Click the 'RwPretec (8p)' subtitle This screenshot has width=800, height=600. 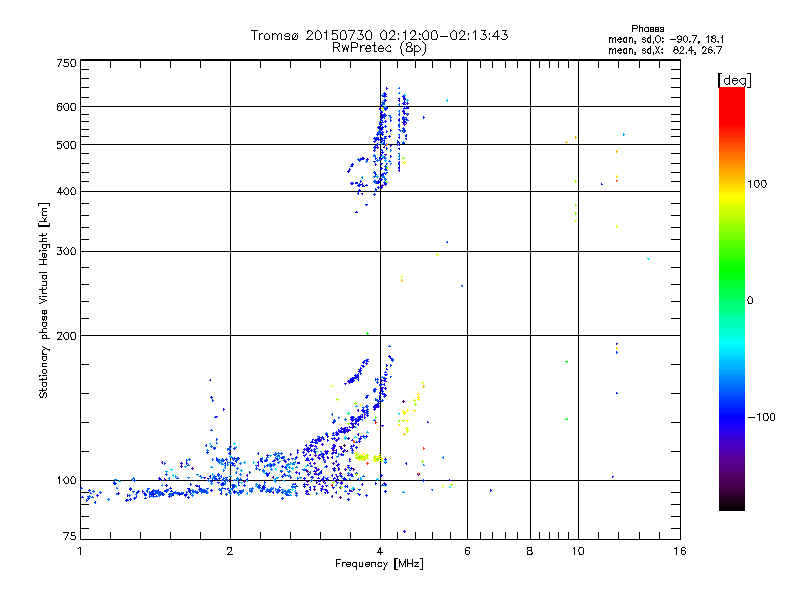(379, 48)
